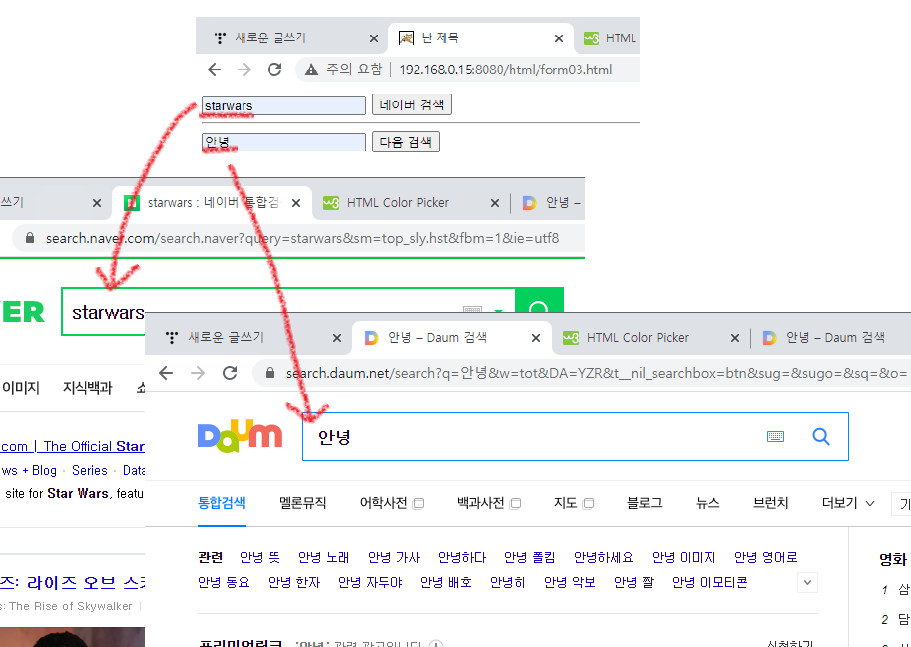Click the 주의 요함 security warning icon

click(x=311, y=70)
